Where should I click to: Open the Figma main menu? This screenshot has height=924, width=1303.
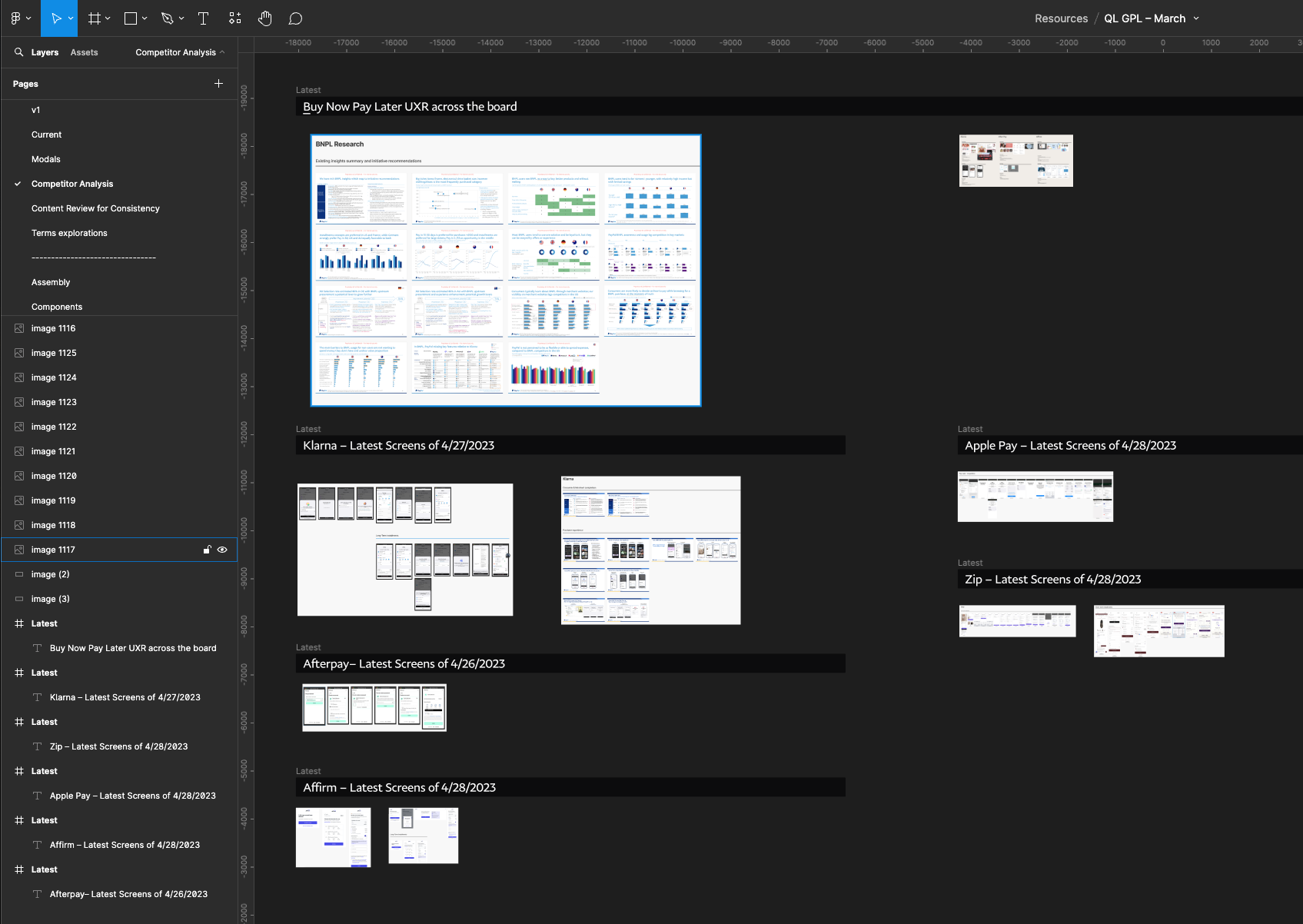tap(15, 18)
